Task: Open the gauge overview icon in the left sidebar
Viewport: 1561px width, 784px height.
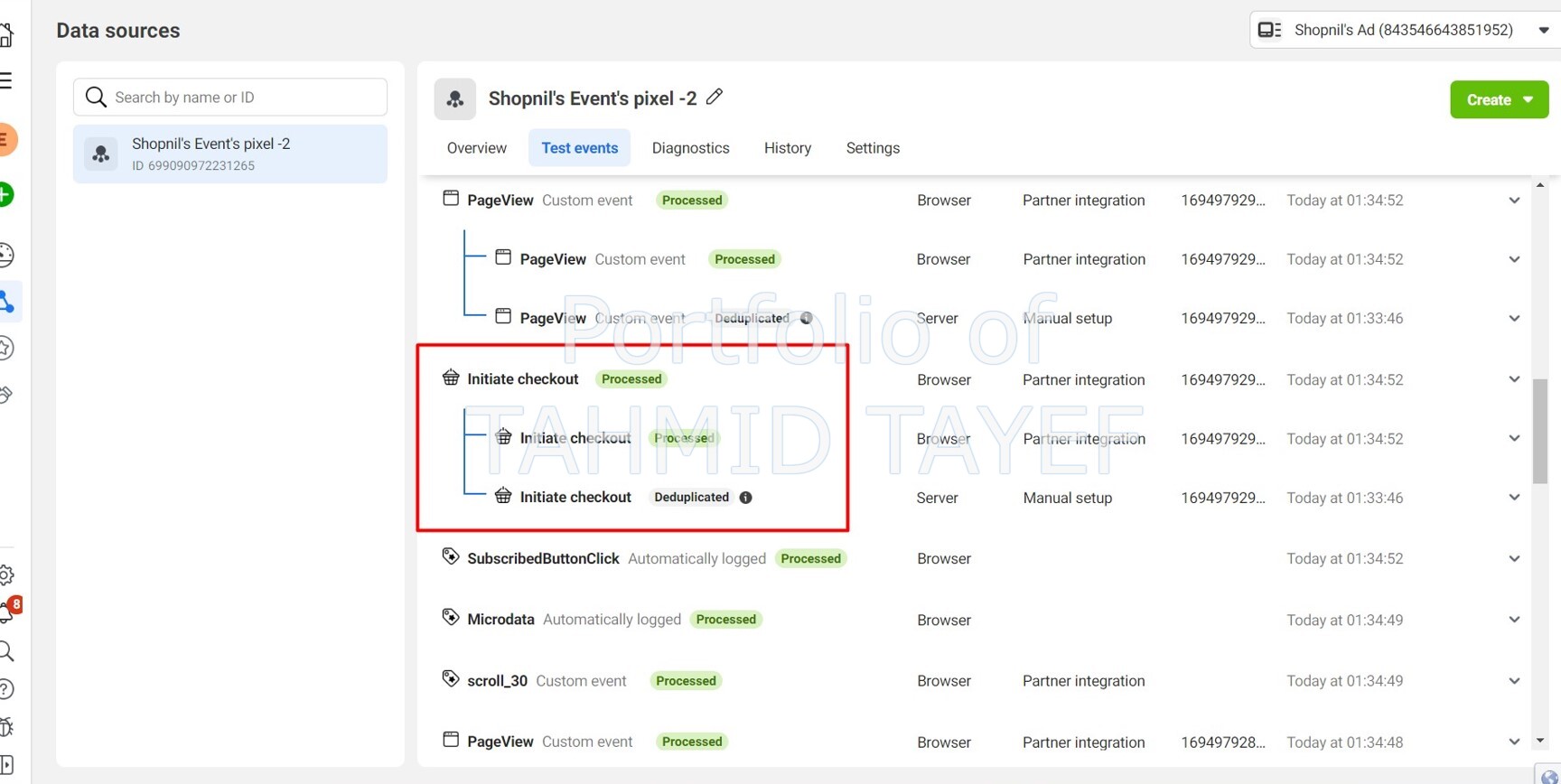Action: (x=6, y=255)
